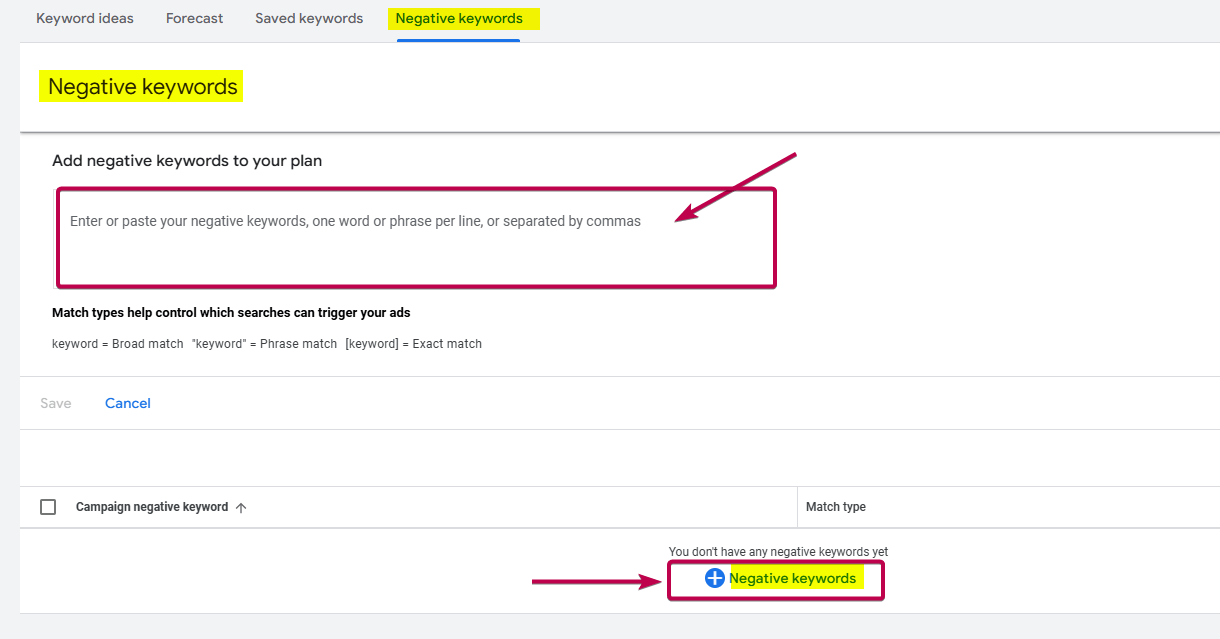Click the Phrase match syntax hint

click(264, 344)
